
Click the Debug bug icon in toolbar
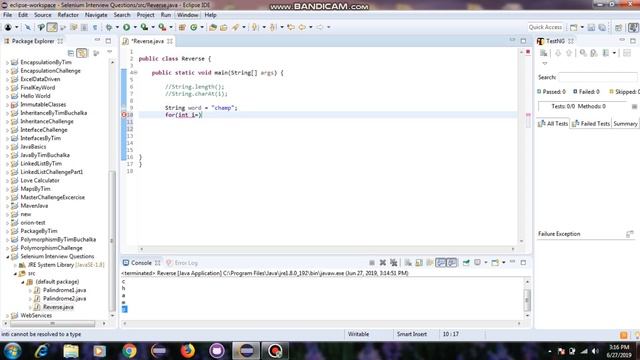109,27
